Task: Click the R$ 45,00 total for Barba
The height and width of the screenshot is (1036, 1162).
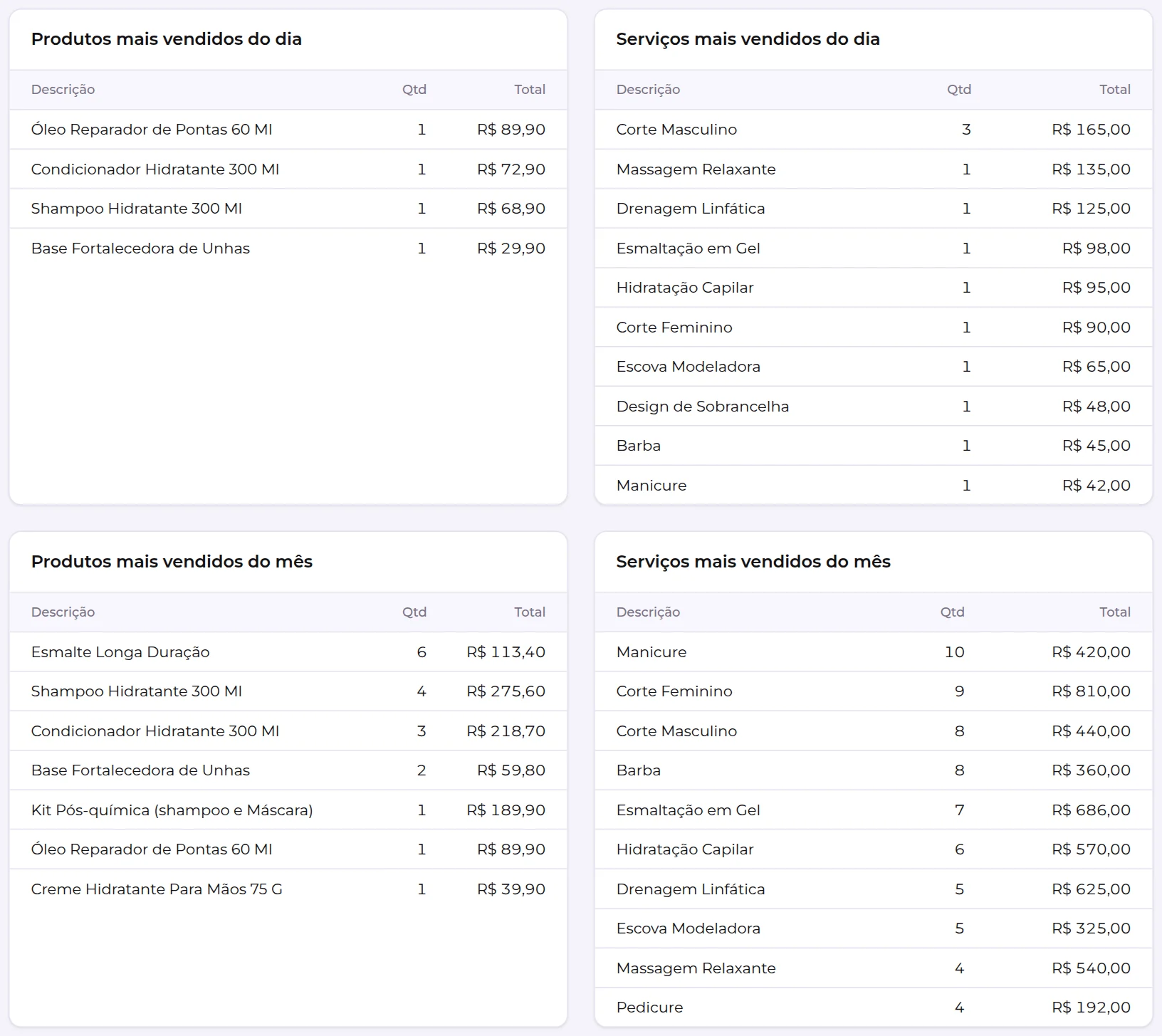Action: 1096,446
